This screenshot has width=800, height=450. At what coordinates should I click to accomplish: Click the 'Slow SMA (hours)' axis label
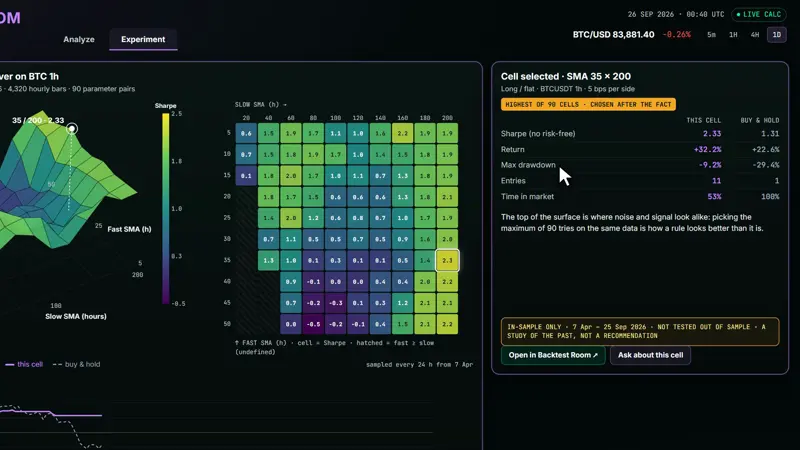pos(76,316)
